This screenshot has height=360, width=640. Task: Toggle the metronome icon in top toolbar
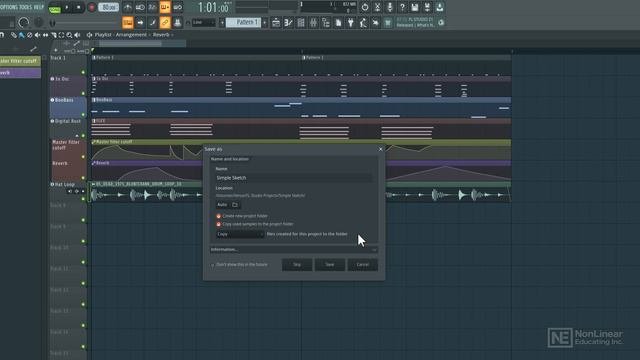(128, 7)
